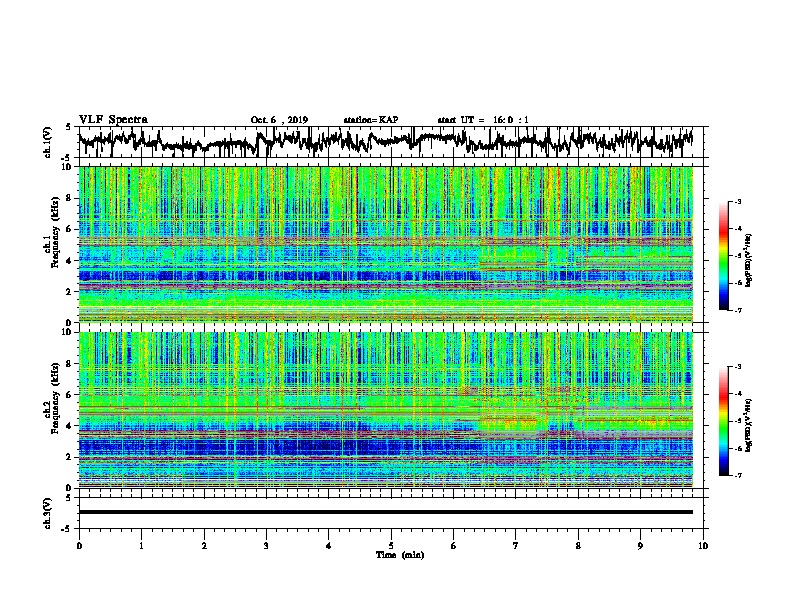Click the "ch.3(V)" axis label
The image size is (792, 612).
[x=48, y=513]
